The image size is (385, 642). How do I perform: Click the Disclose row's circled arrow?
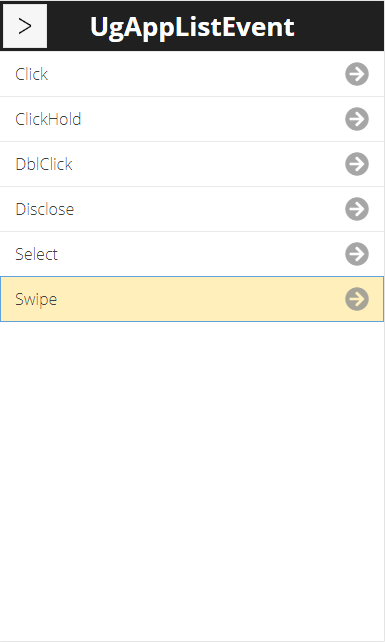[357, 209]
